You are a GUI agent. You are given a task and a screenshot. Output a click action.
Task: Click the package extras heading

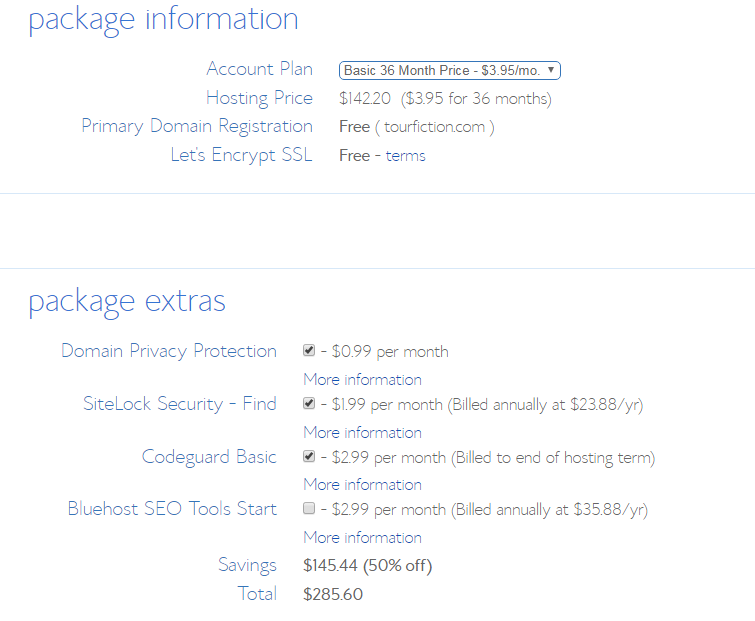point(127,301)
